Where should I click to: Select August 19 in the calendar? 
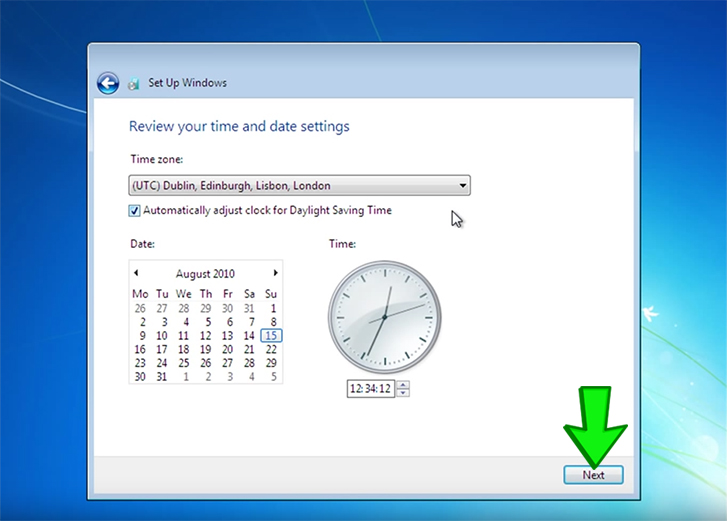pos(205,349)
